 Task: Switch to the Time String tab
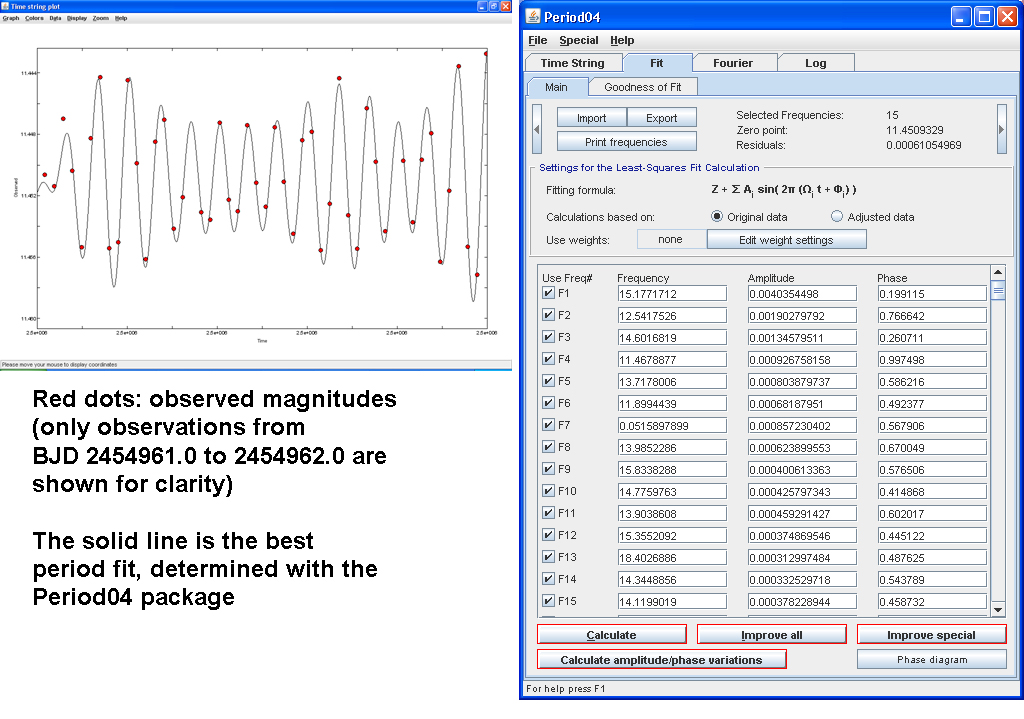pyautogui.click(x=573, y=63)
